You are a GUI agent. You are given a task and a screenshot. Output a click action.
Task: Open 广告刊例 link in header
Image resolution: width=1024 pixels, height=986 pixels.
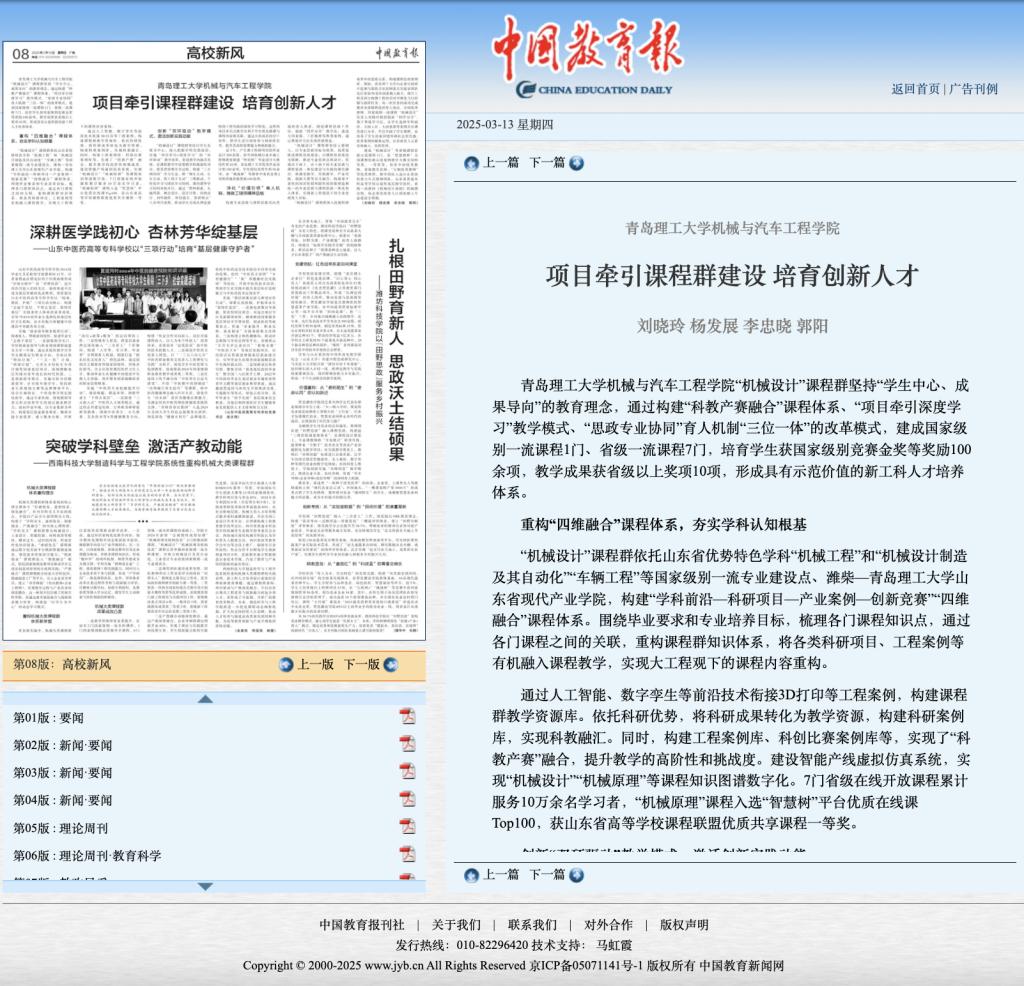973,89
